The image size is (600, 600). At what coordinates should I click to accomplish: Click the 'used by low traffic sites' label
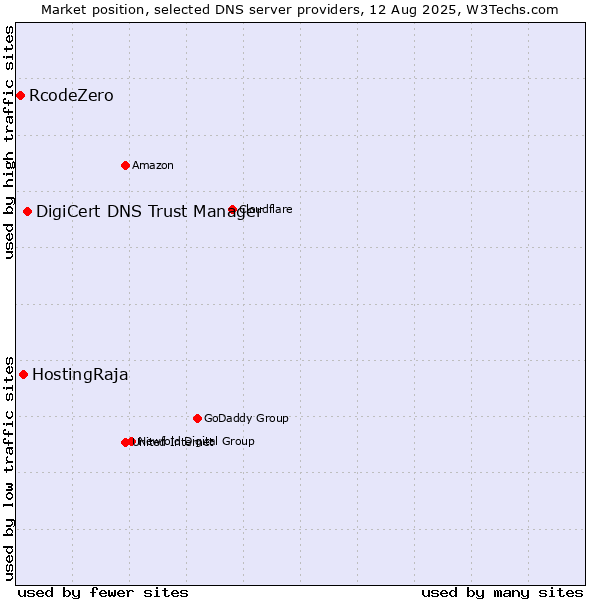pos(8,469)
